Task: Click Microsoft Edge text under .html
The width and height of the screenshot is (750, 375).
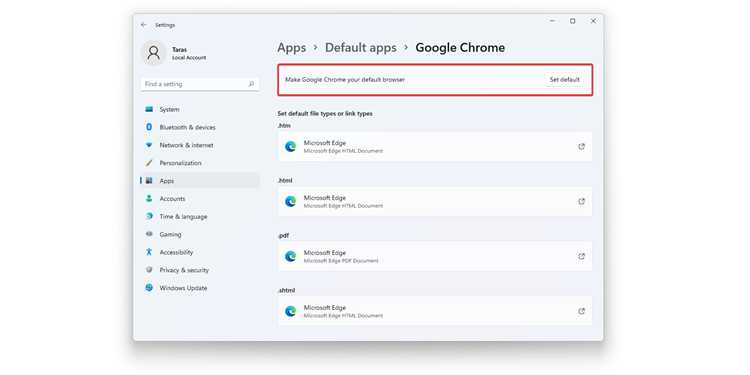Action: tap(325, 198)
